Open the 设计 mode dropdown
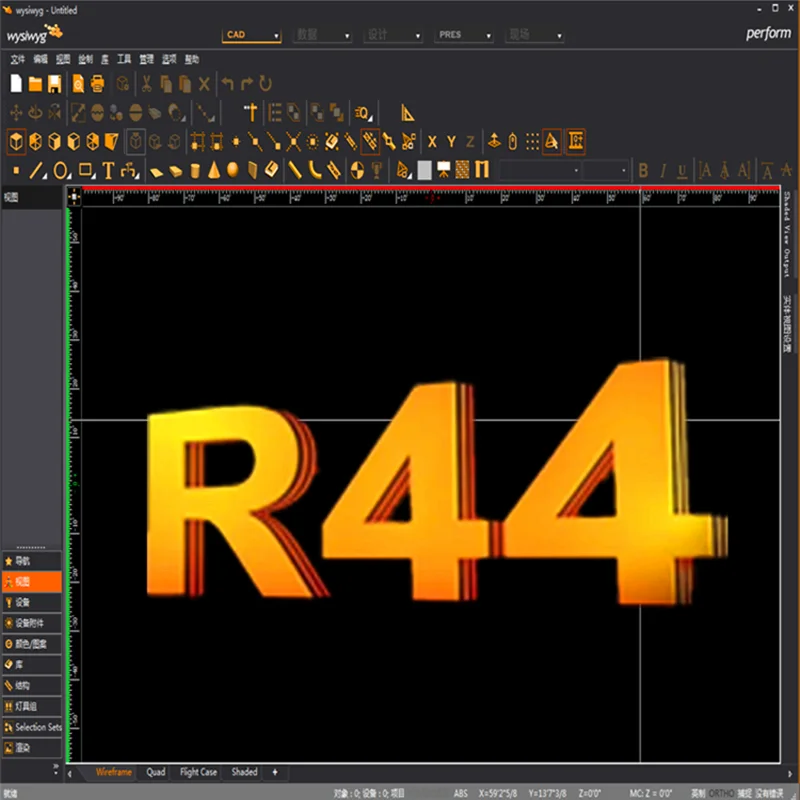The width and height of the screenshot is (800, 800). [393, 35]
